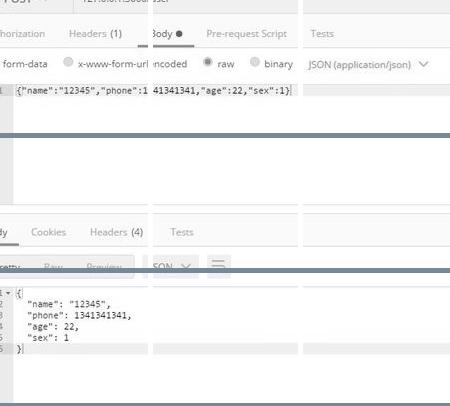Open the Pre-request Script tab

pos(246,34)
